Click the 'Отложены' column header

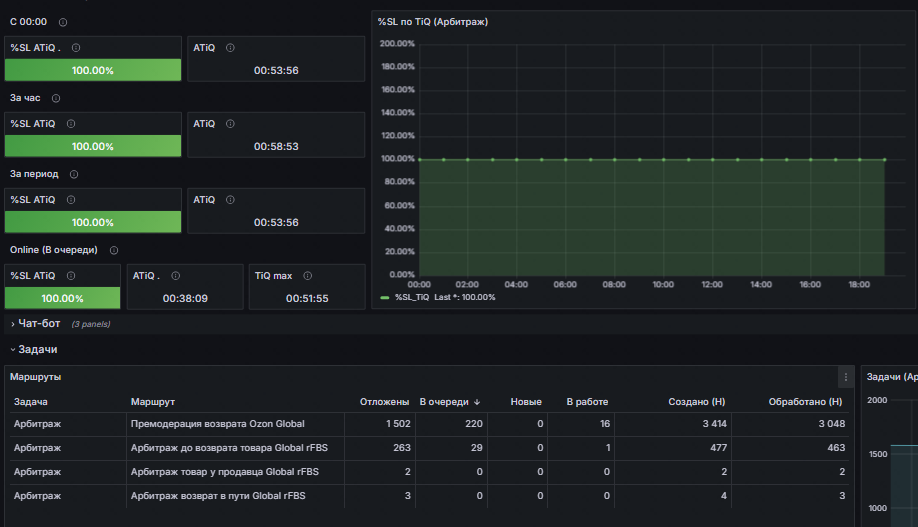tap(384, 402)
